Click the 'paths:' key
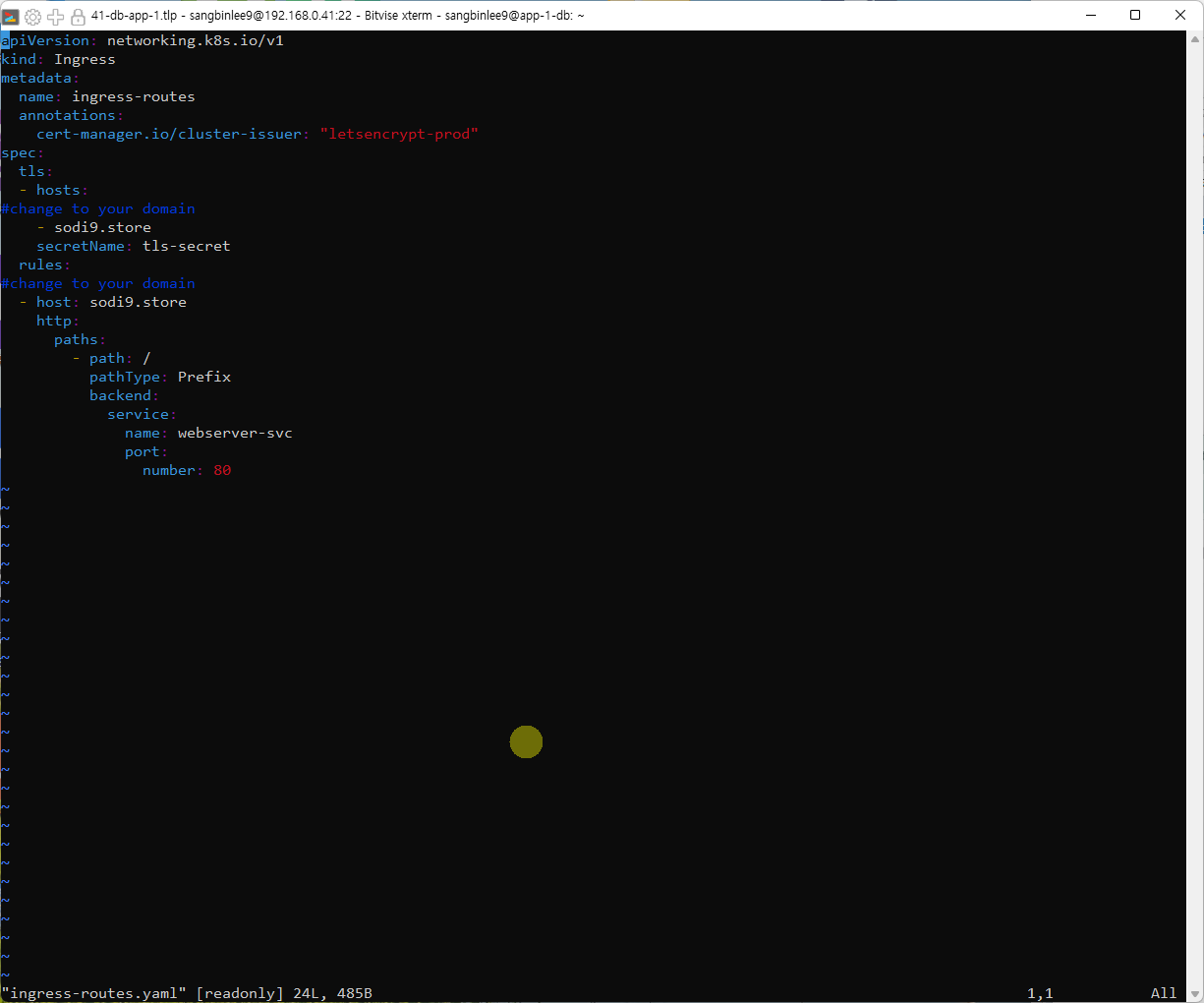The height and width of the screenshot is (1003, 1204). tap(81, 339)
